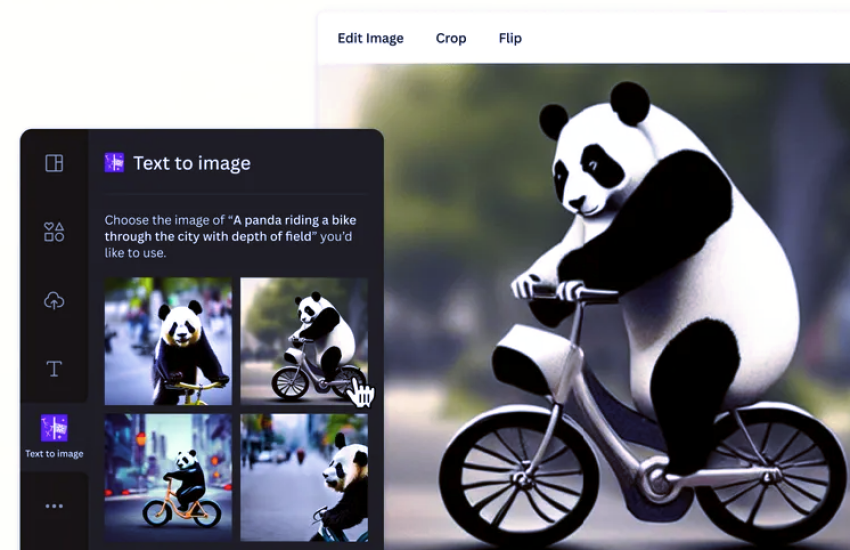Click the Text to image panel heading
850x550 pixels.
coord(192,163)
